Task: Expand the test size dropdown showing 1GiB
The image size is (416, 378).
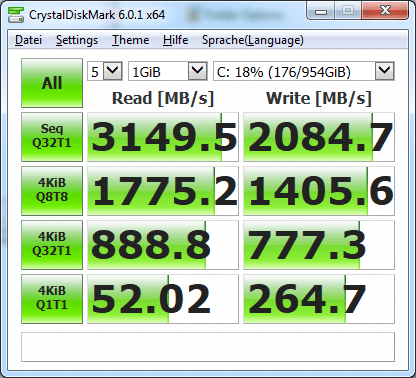Action: pos(197,71)
